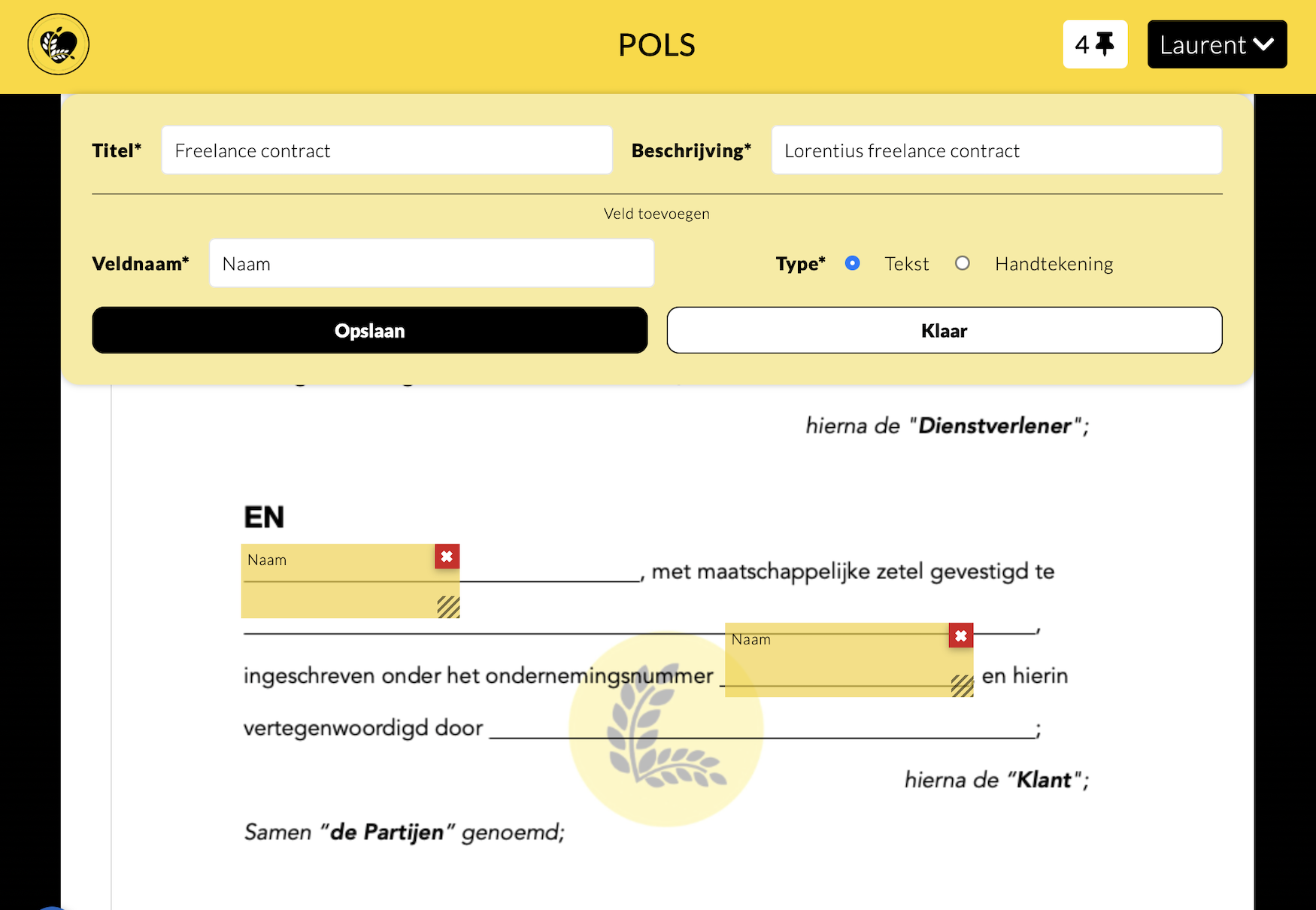Open the Laurent user dropdown
The width and height of the screenshot is (1316, 910).
pos(1217,44)
